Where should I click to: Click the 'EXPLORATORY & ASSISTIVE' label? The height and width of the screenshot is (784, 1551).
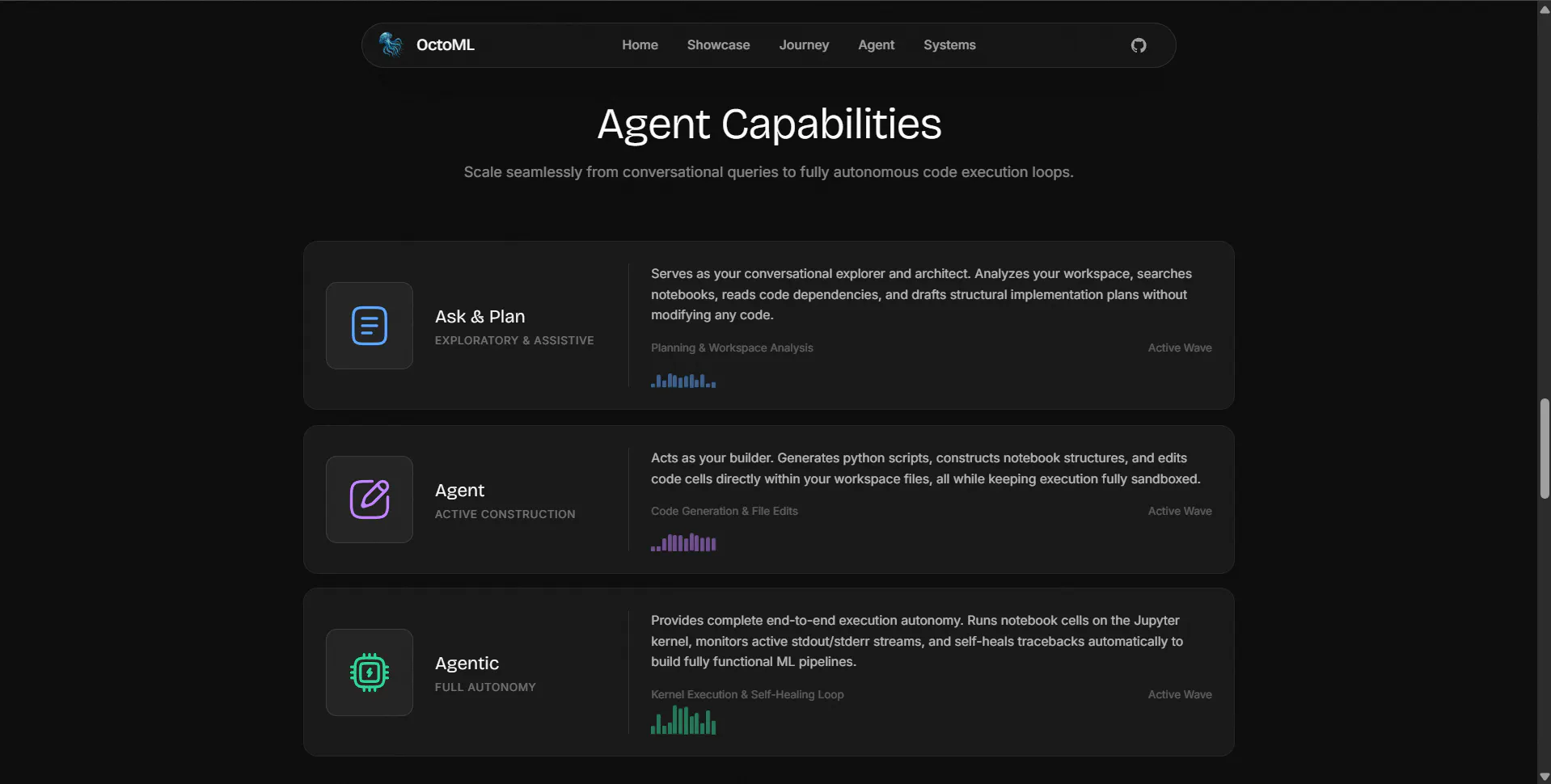(x=514, y=340)
